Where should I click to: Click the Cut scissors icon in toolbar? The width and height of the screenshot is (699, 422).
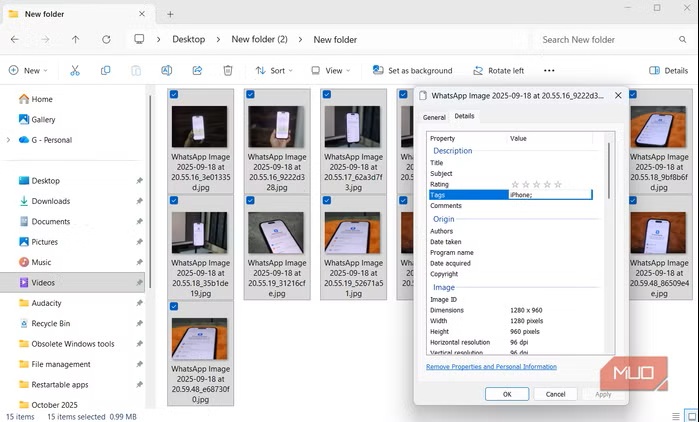tap(75, 71)
